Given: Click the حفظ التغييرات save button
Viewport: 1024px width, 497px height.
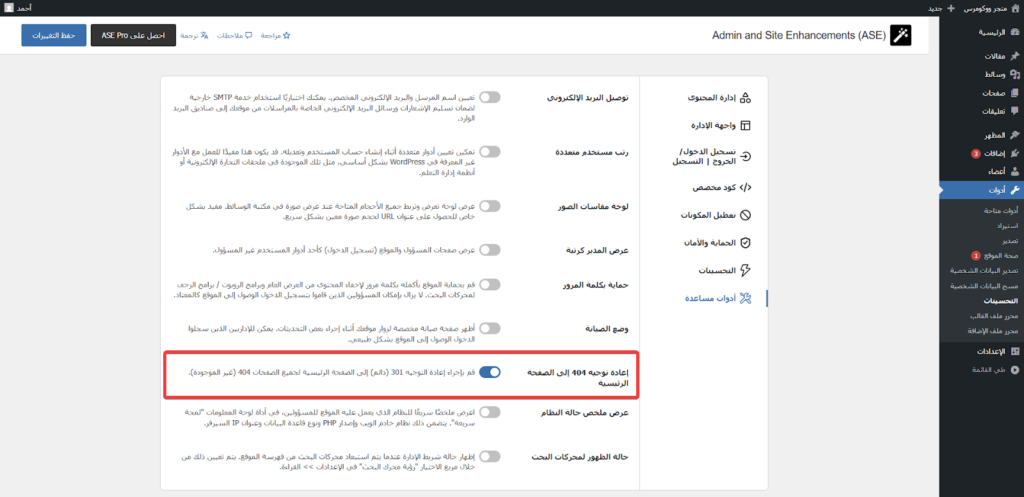Looking at the screenshot, I should point(54,35).
